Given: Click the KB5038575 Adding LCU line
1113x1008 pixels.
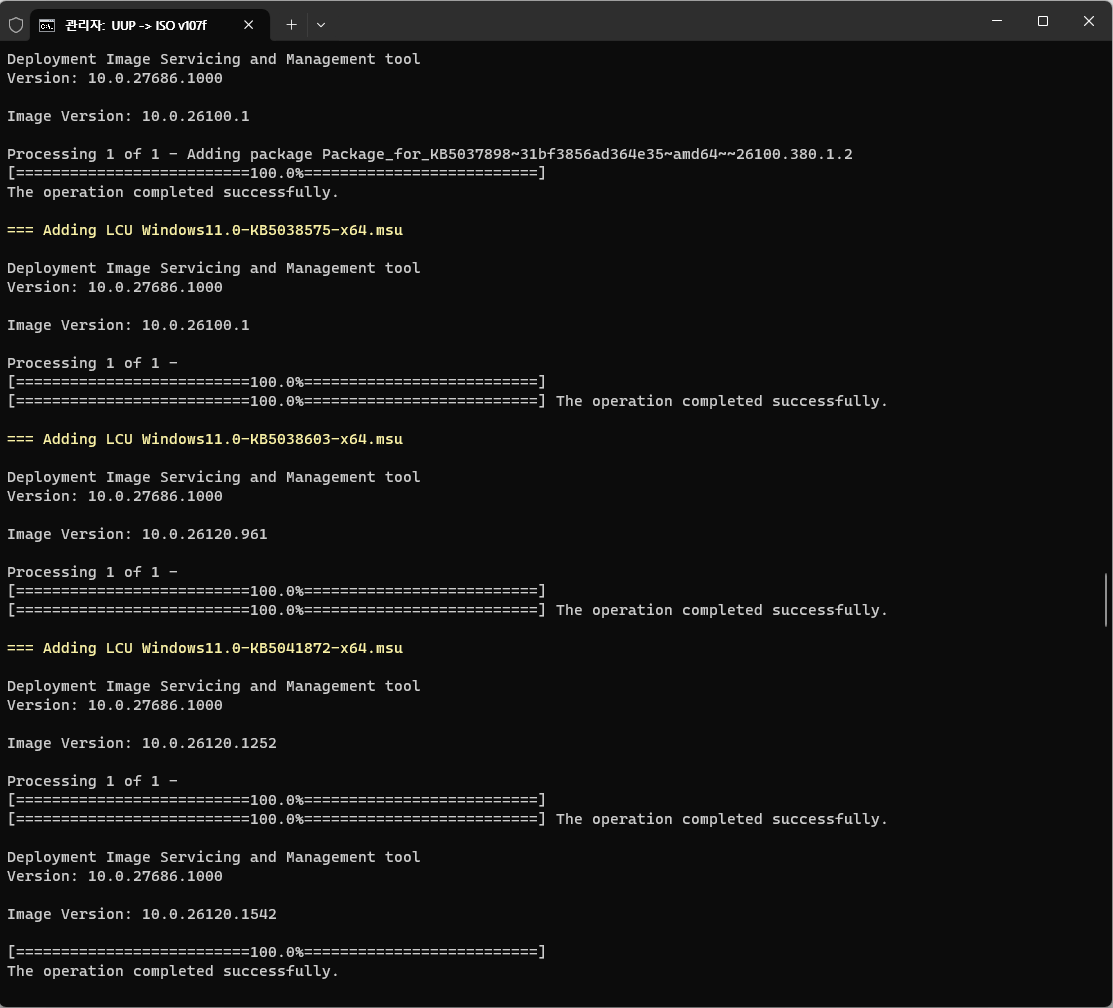Looking at the screenshot, I should pyautogui.click(x=204, y=230).
